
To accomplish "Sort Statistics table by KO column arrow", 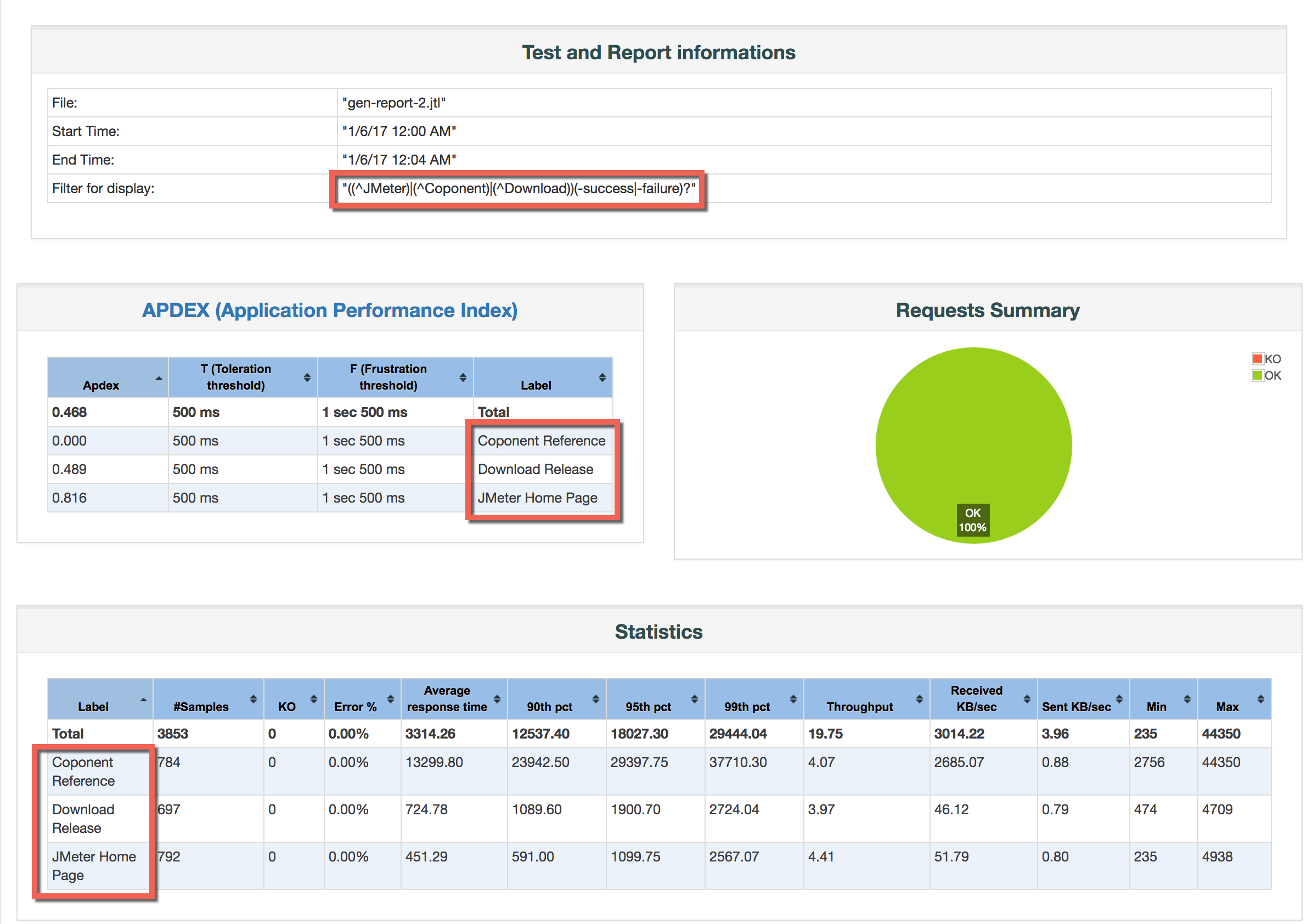I will coord(314,698).
